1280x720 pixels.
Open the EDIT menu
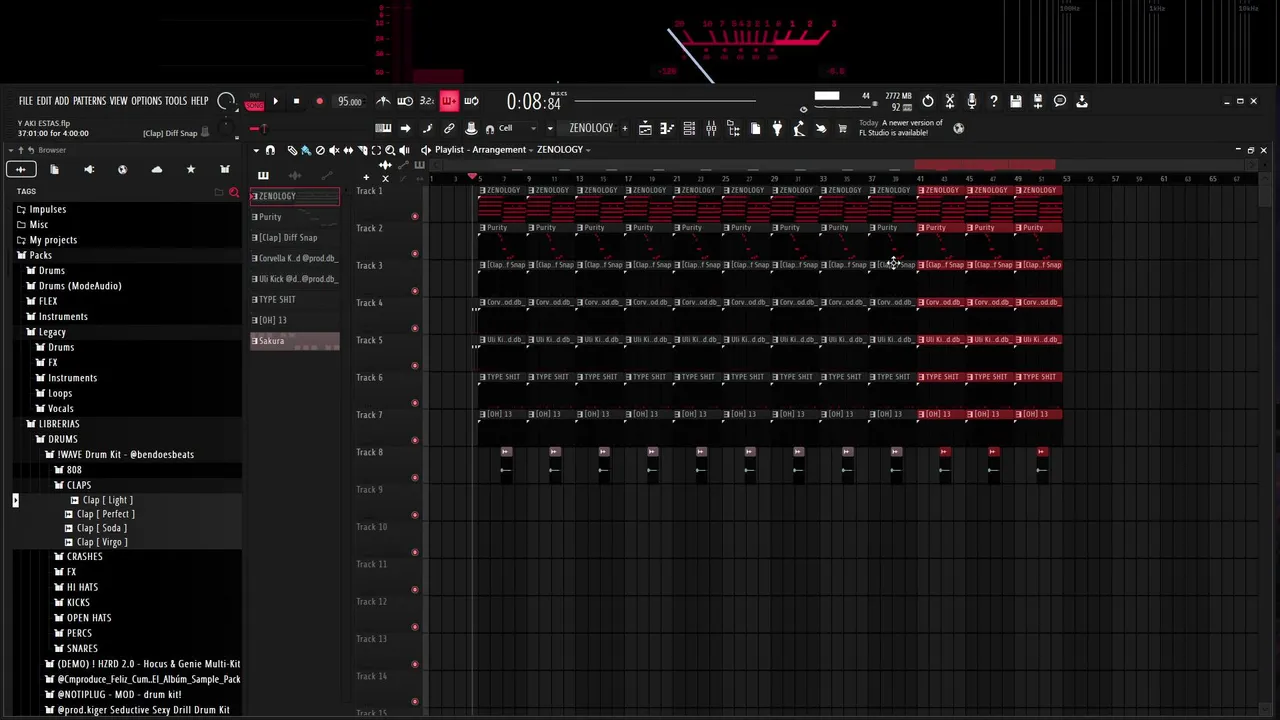(x=44, y=101)
